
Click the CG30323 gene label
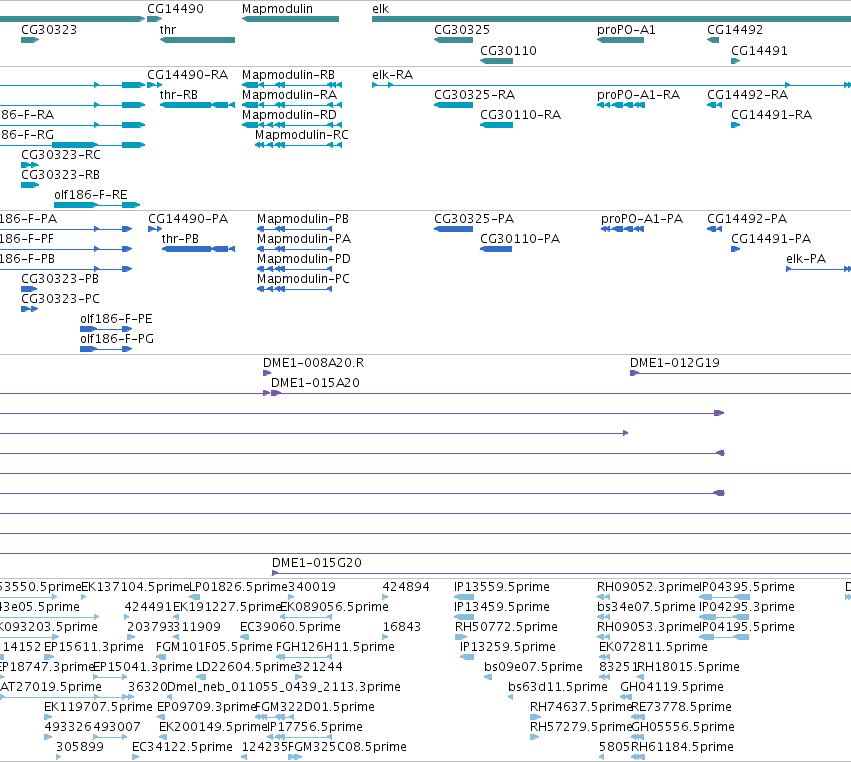[x=49, y=30]
